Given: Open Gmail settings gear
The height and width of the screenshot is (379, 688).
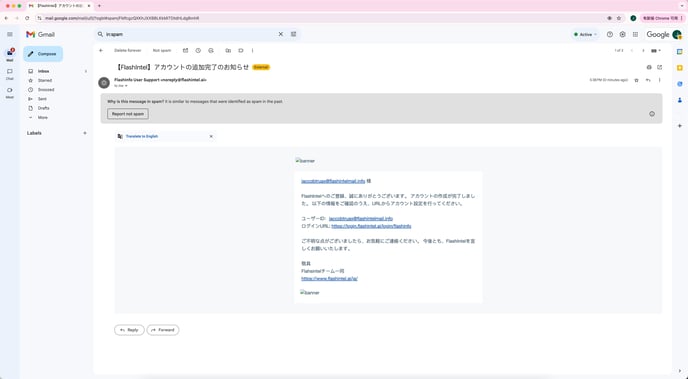Looking at the screenshot, I should (623, 34).
